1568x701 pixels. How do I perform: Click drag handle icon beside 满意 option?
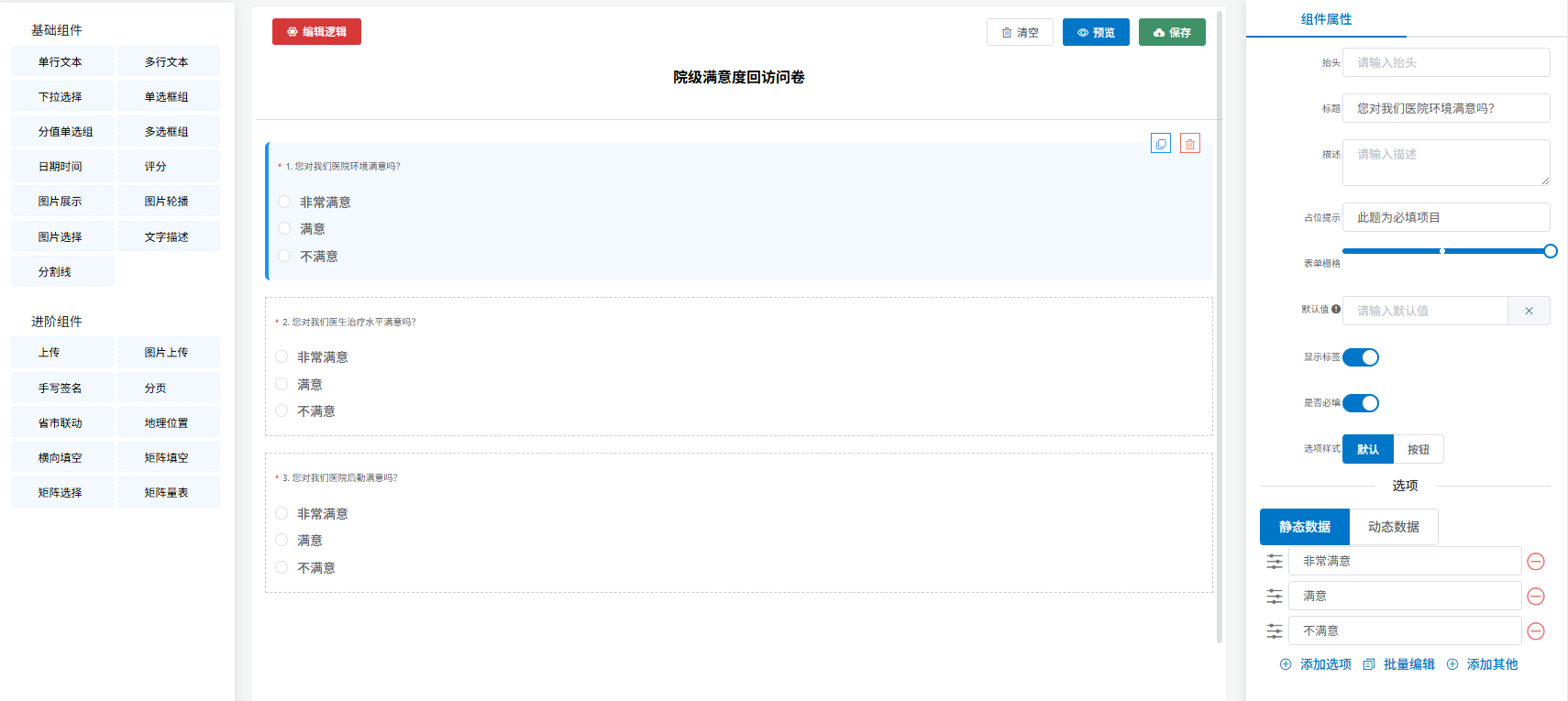pos(1275,597)
